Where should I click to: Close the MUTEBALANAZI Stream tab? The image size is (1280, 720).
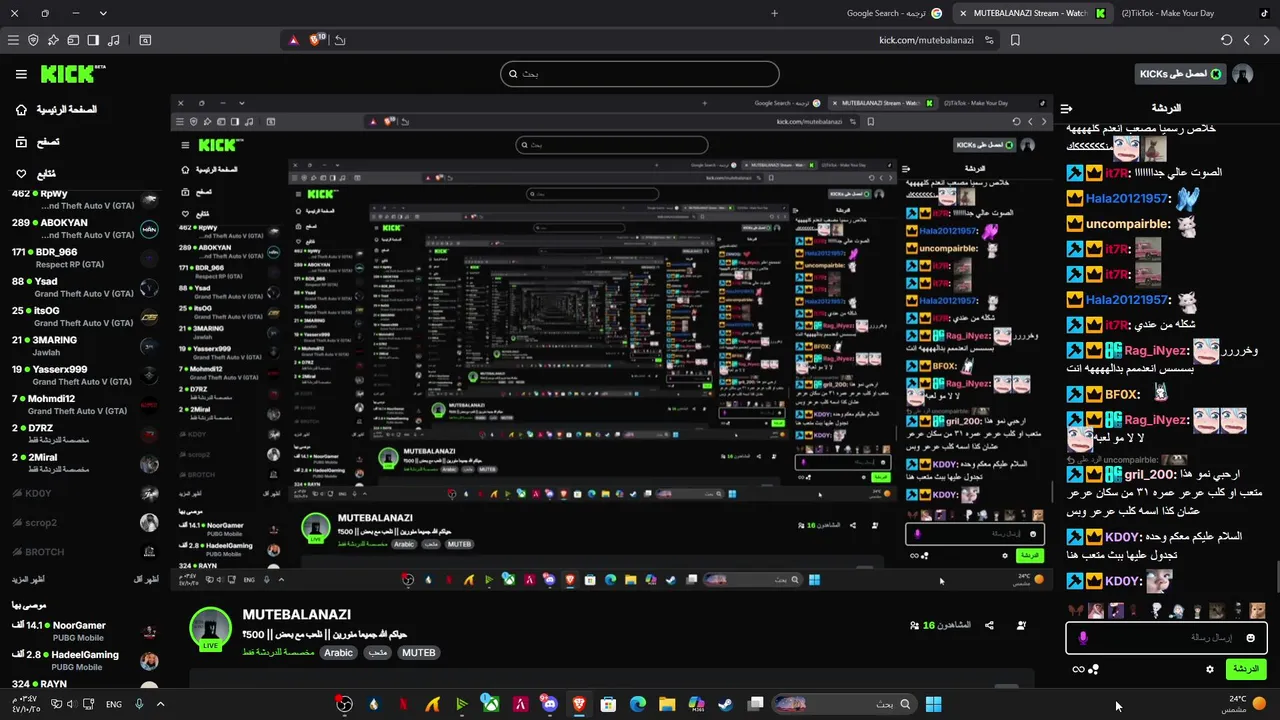[962, 13]
